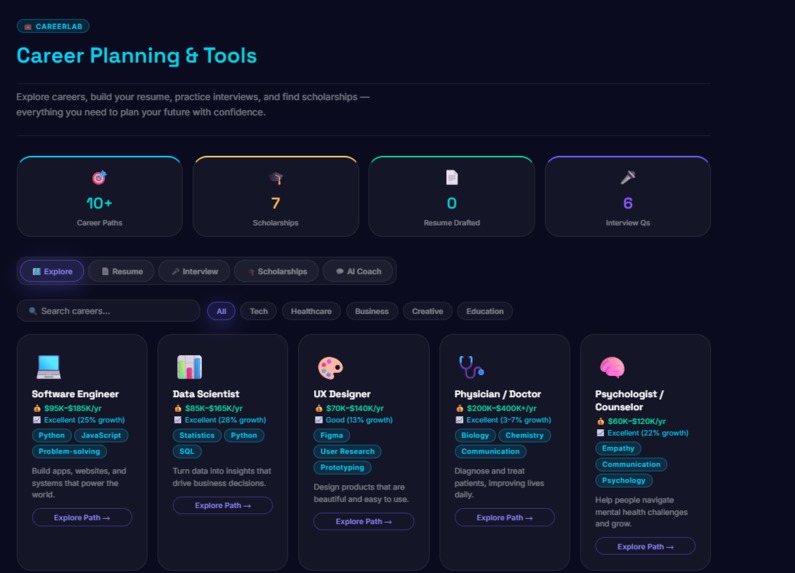Explore Path for UX Designer
The image size is (795, 573).
pyautogui.click(x=364, y=521)
